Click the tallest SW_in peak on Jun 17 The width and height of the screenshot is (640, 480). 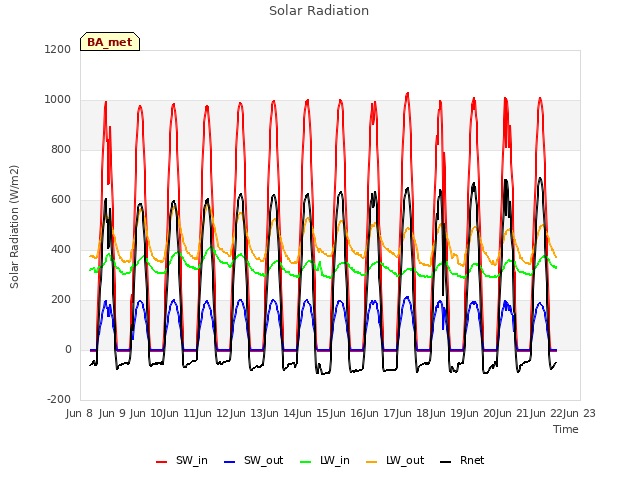[407, 94]
